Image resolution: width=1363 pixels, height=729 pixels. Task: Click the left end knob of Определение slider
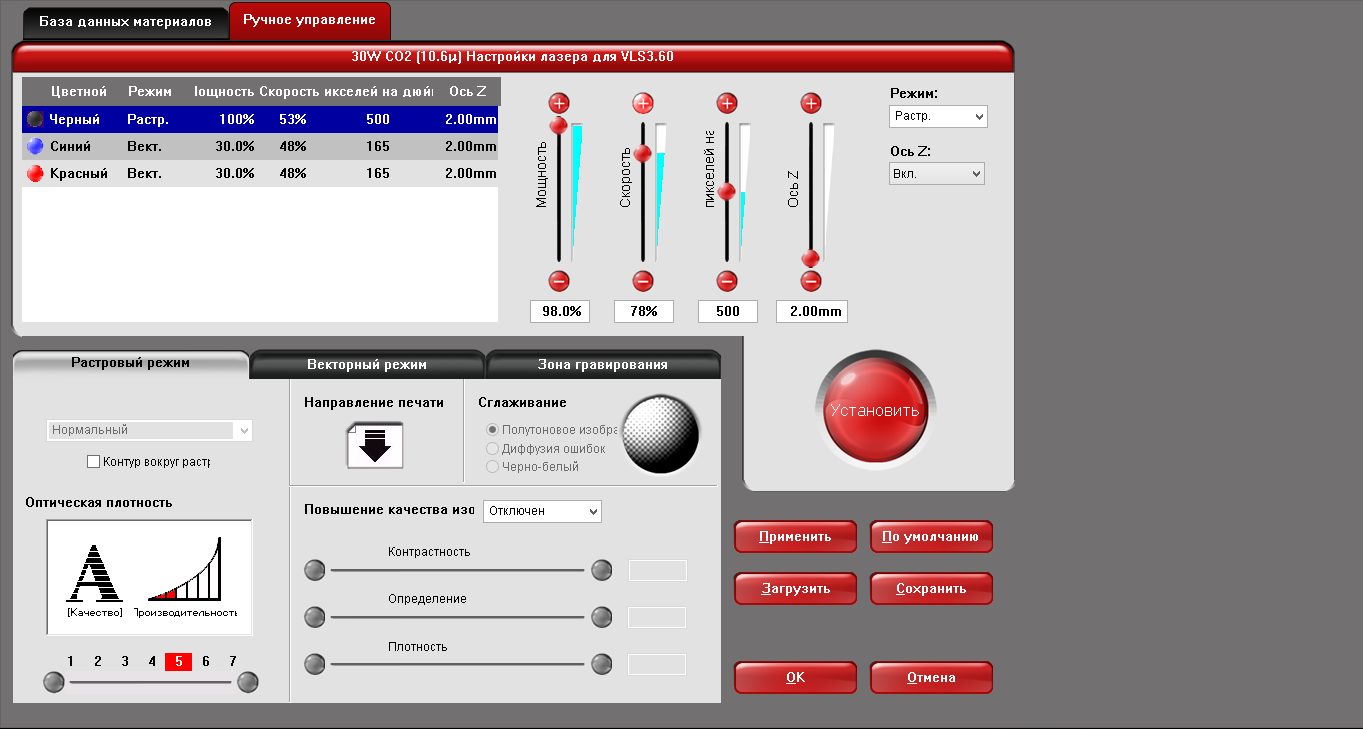315,617
